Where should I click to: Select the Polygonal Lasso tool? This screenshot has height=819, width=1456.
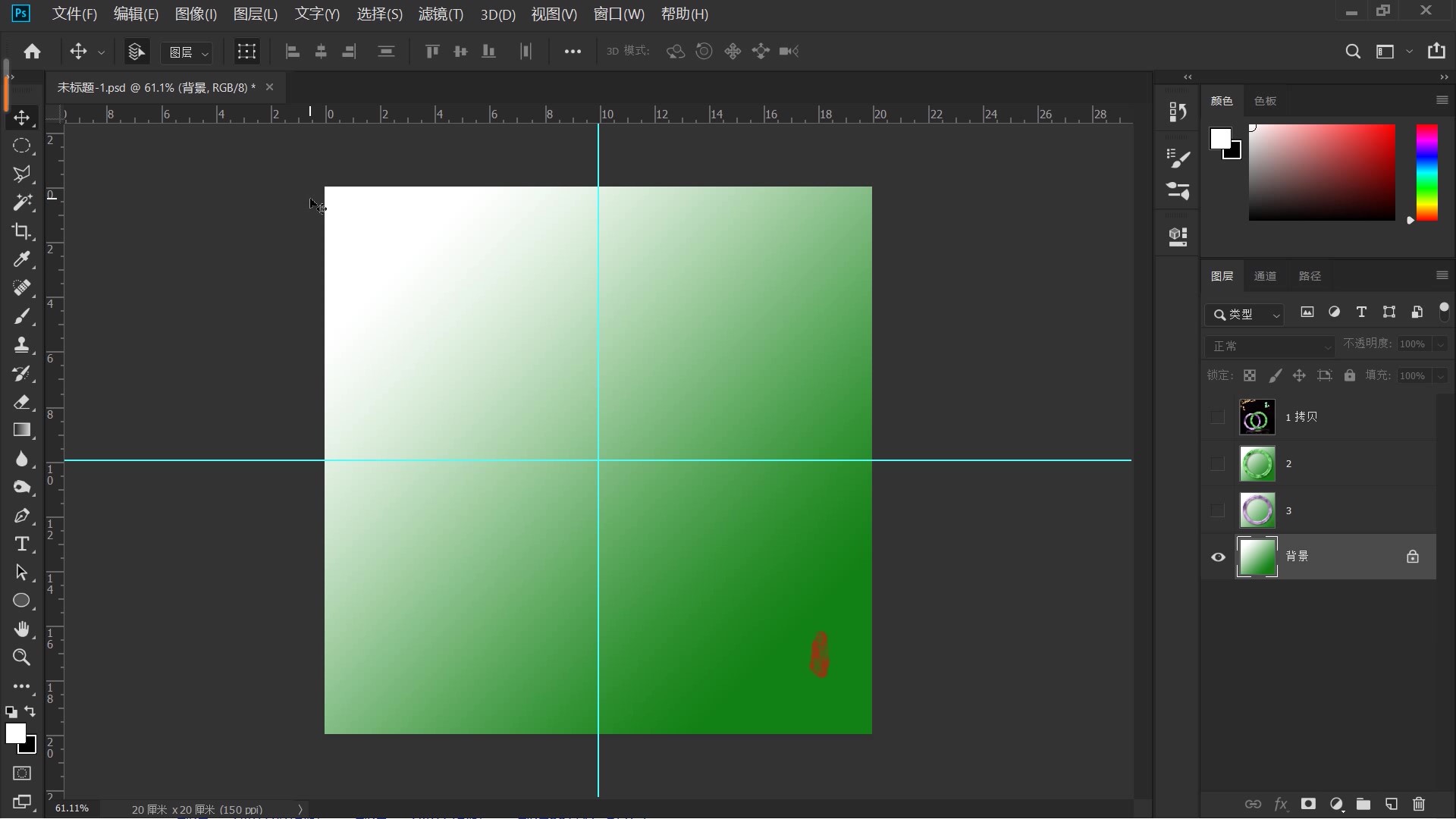(21, 174)
